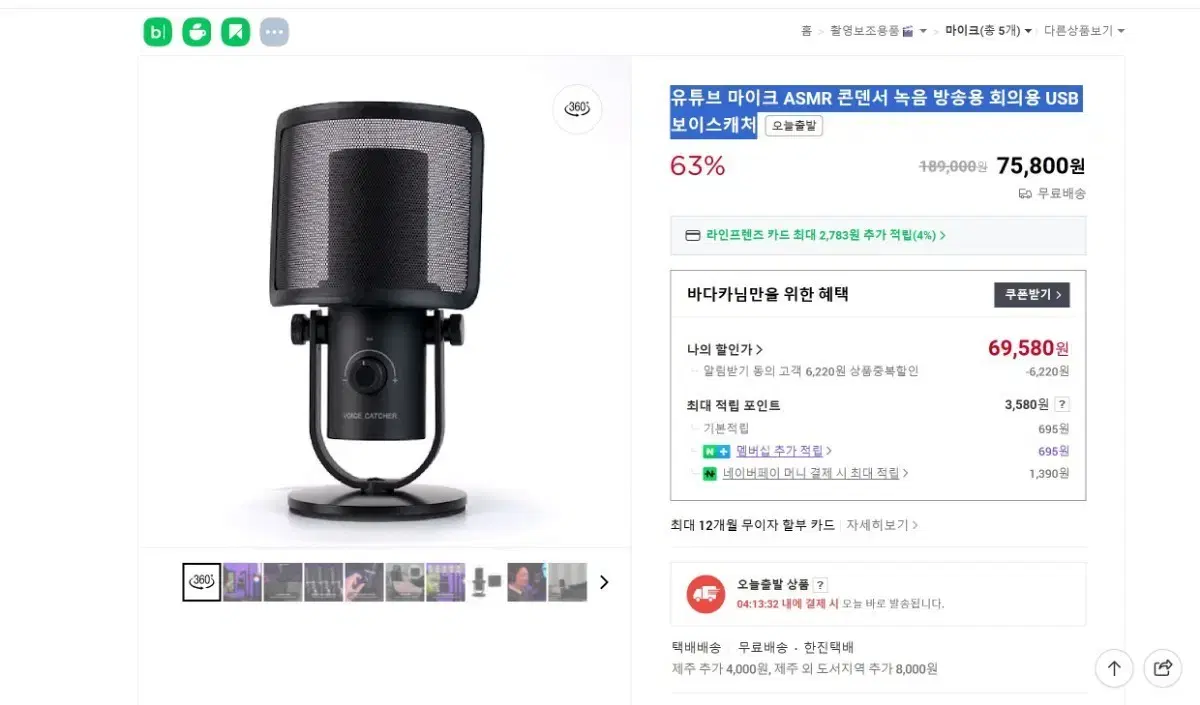Click the scroll-to-top arrow button
Viewport: 1200px width, 705px height.
click(x=1114, y=668)
